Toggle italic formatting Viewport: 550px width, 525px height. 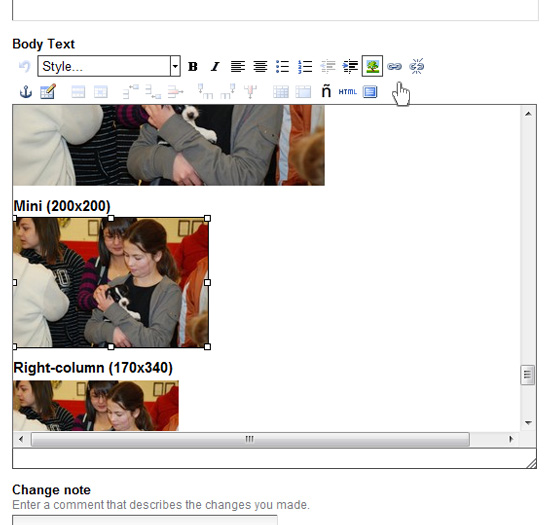pos(215,66)
